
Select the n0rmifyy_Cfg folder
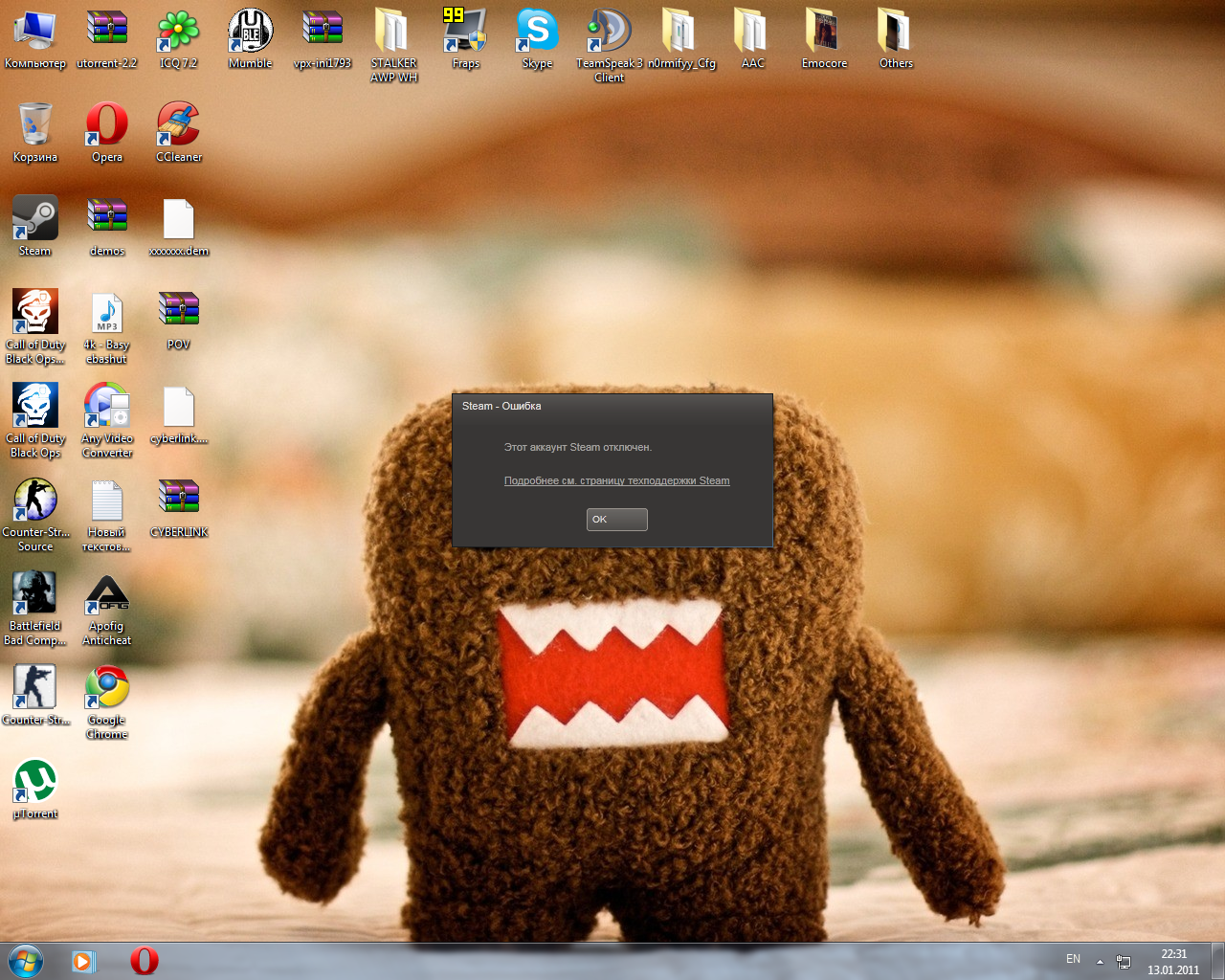pyautogui.click(x=681, y=39)
